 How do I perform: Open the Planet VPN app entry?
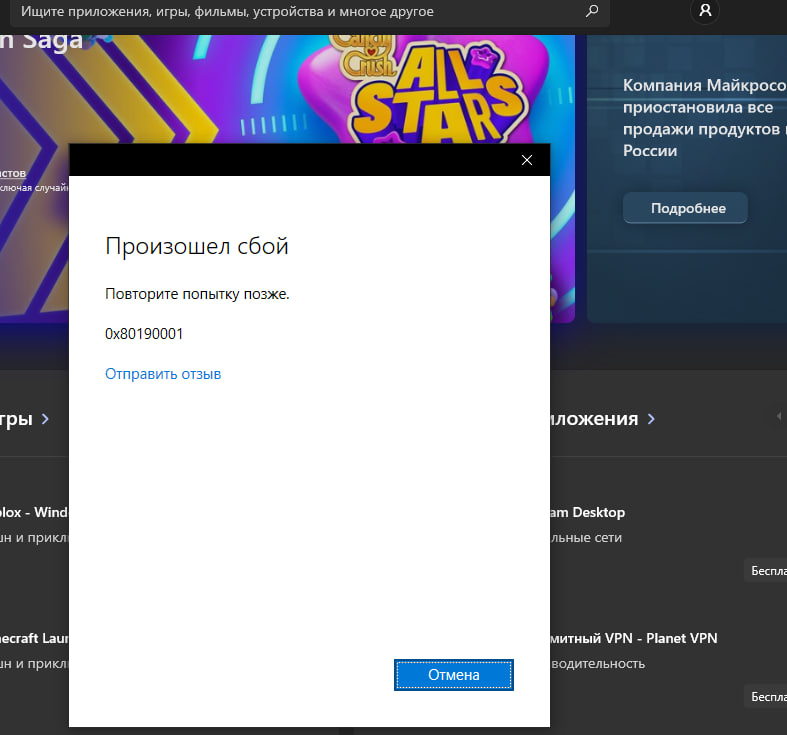click(x=634, y=638)
